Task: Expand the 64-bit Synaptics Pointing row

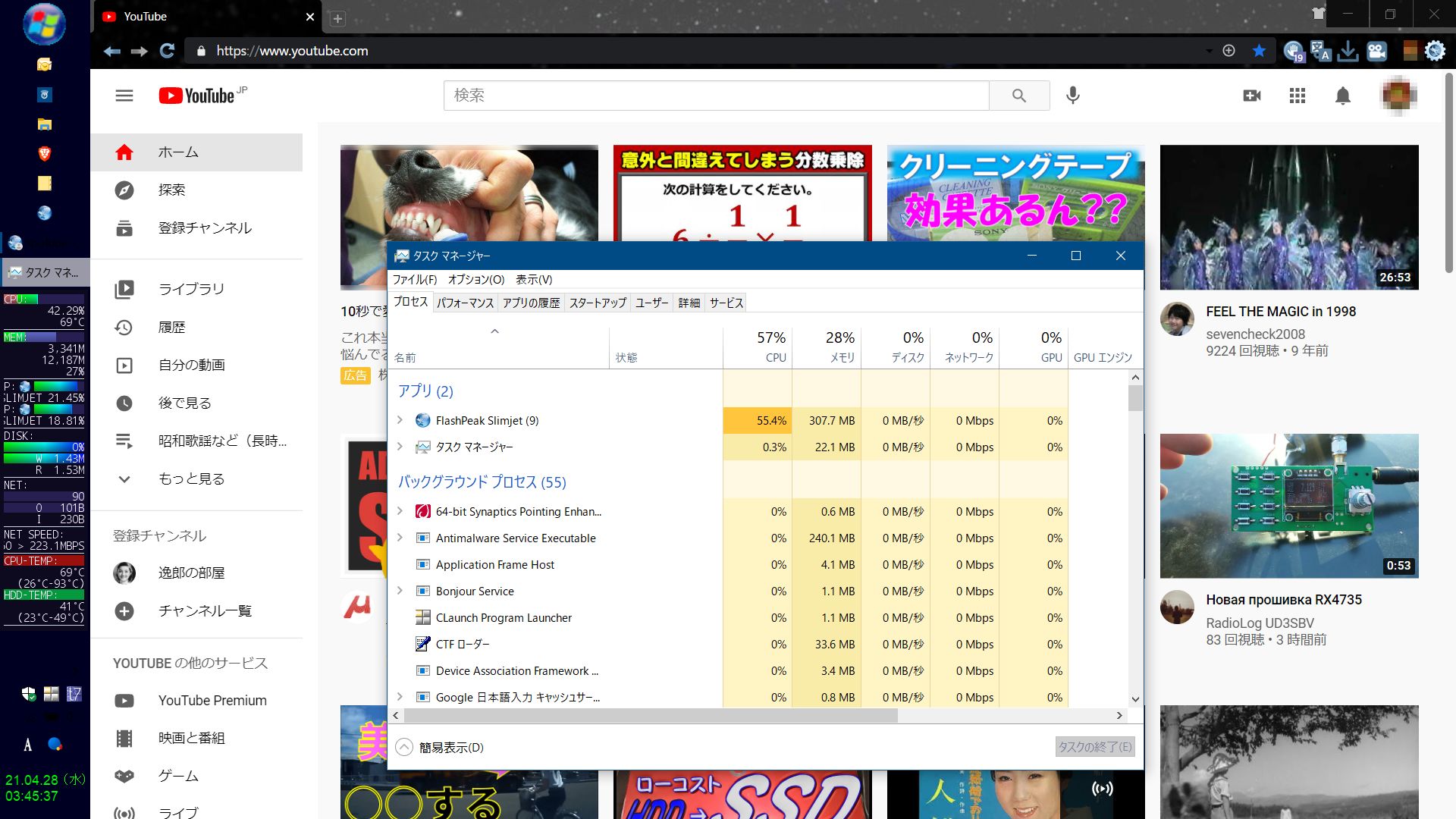Action: 400,511
